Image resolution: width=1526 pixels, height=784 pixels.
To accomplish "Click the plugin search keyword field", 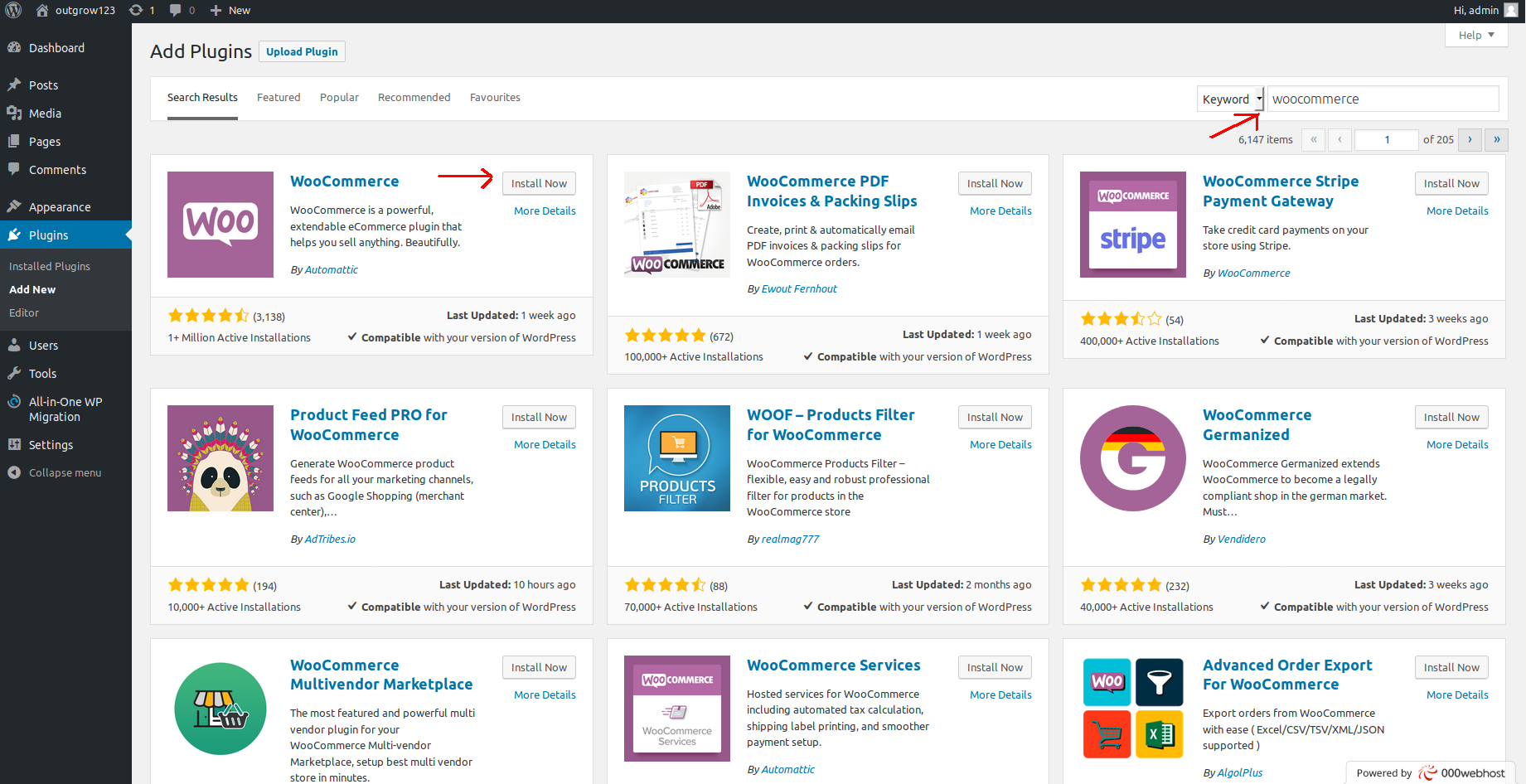I will click(x=1383, y=99).
